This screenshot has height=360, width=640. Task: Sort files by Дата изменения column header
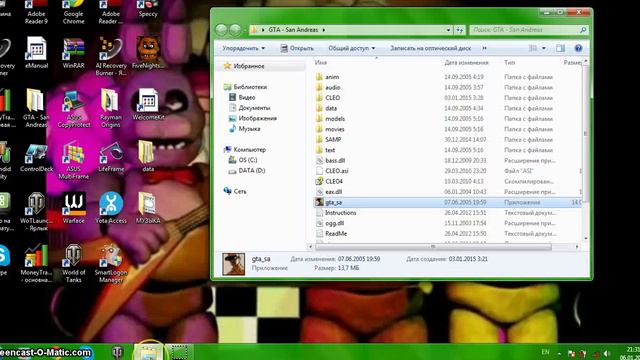coord(466,62)
